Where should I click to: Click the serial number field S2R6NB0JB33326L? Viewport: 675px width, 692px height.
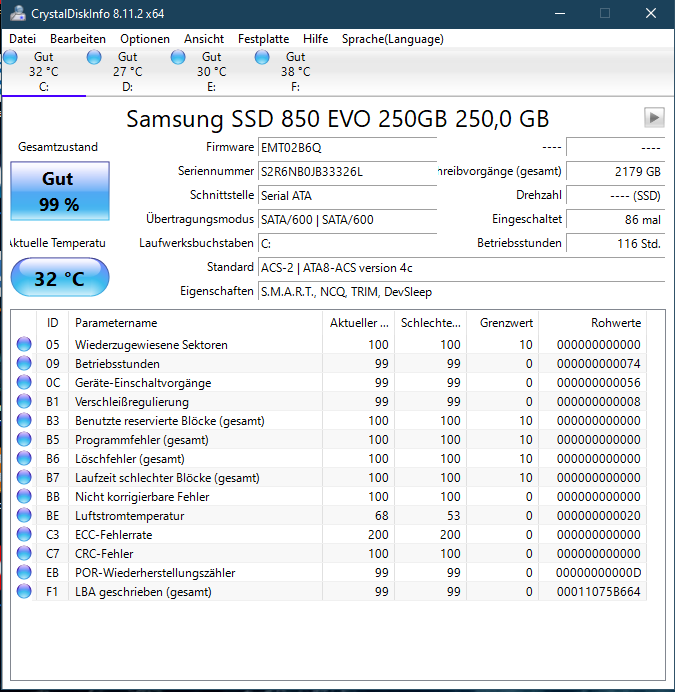[347, 171]
